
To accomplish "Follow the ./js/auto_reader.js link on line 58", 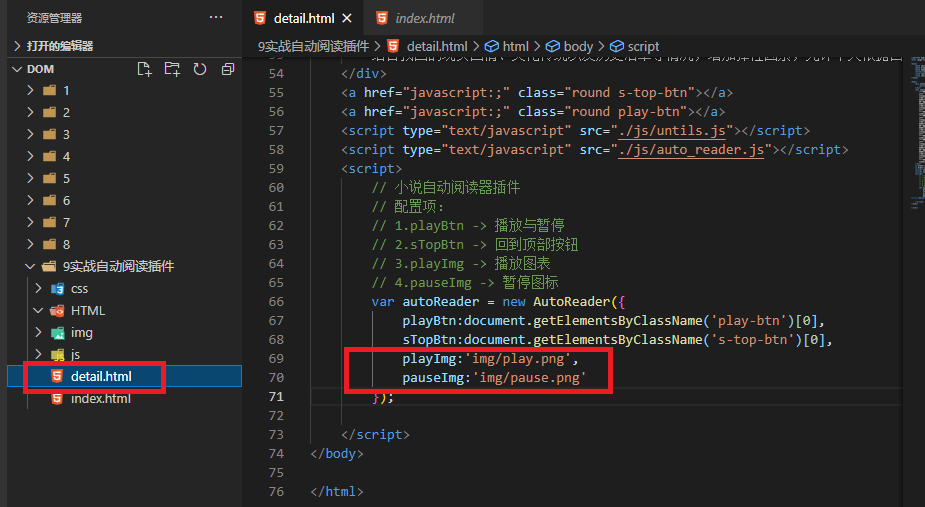I will click(x=691, y=149).
